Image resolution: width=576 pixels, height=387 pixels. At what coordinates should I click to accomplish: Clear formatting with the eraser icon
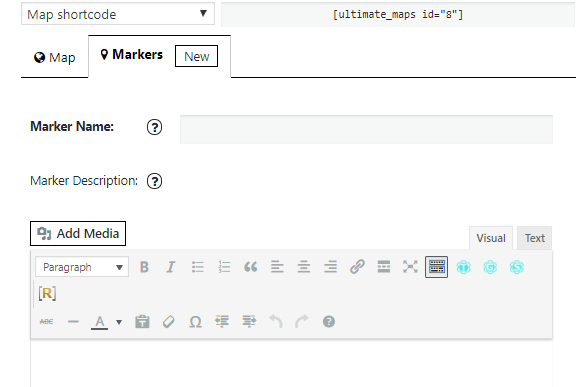[x=169, y=322]
